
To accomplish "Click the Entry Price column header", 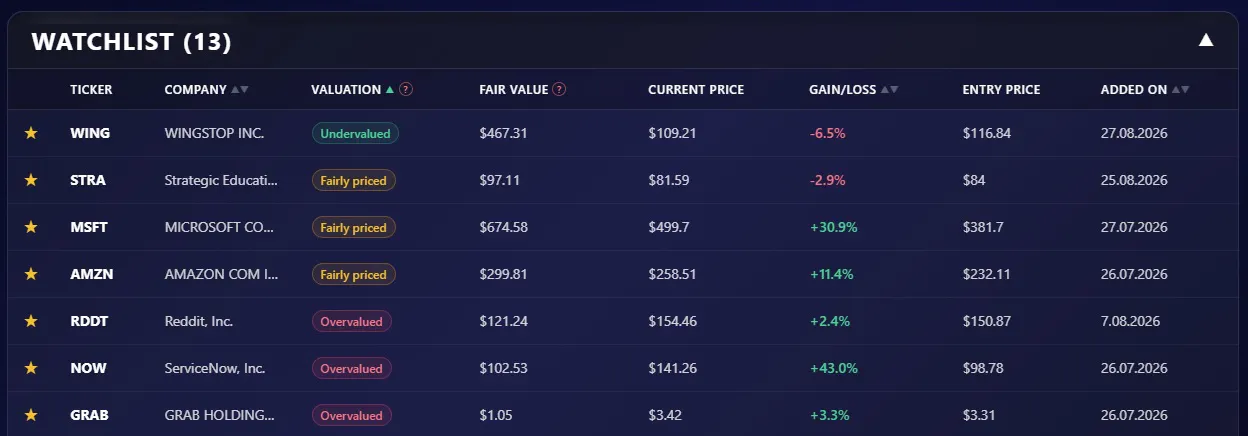I will point(1001,89).
